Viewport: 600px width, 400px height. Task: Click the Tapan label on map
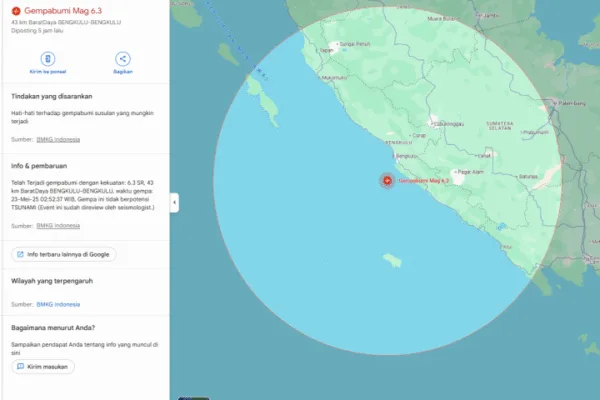(326, 51)
